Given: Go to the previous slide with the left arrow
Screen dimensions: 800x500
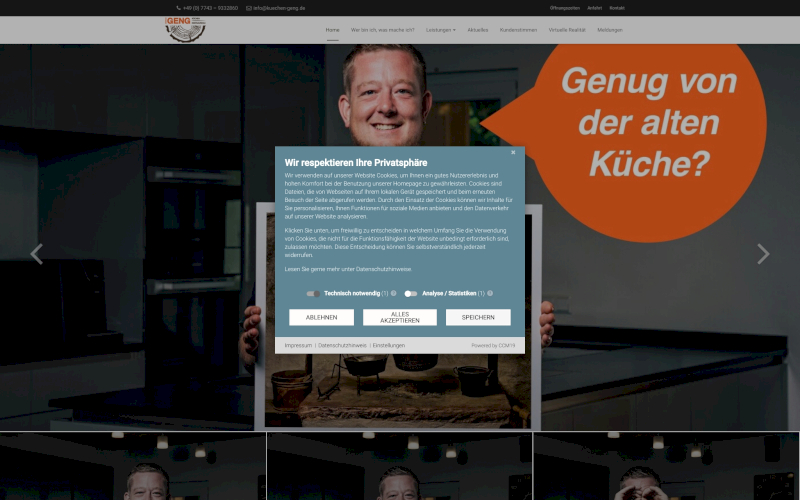Looking at the screenshot, I should click(x=37, y=254).
